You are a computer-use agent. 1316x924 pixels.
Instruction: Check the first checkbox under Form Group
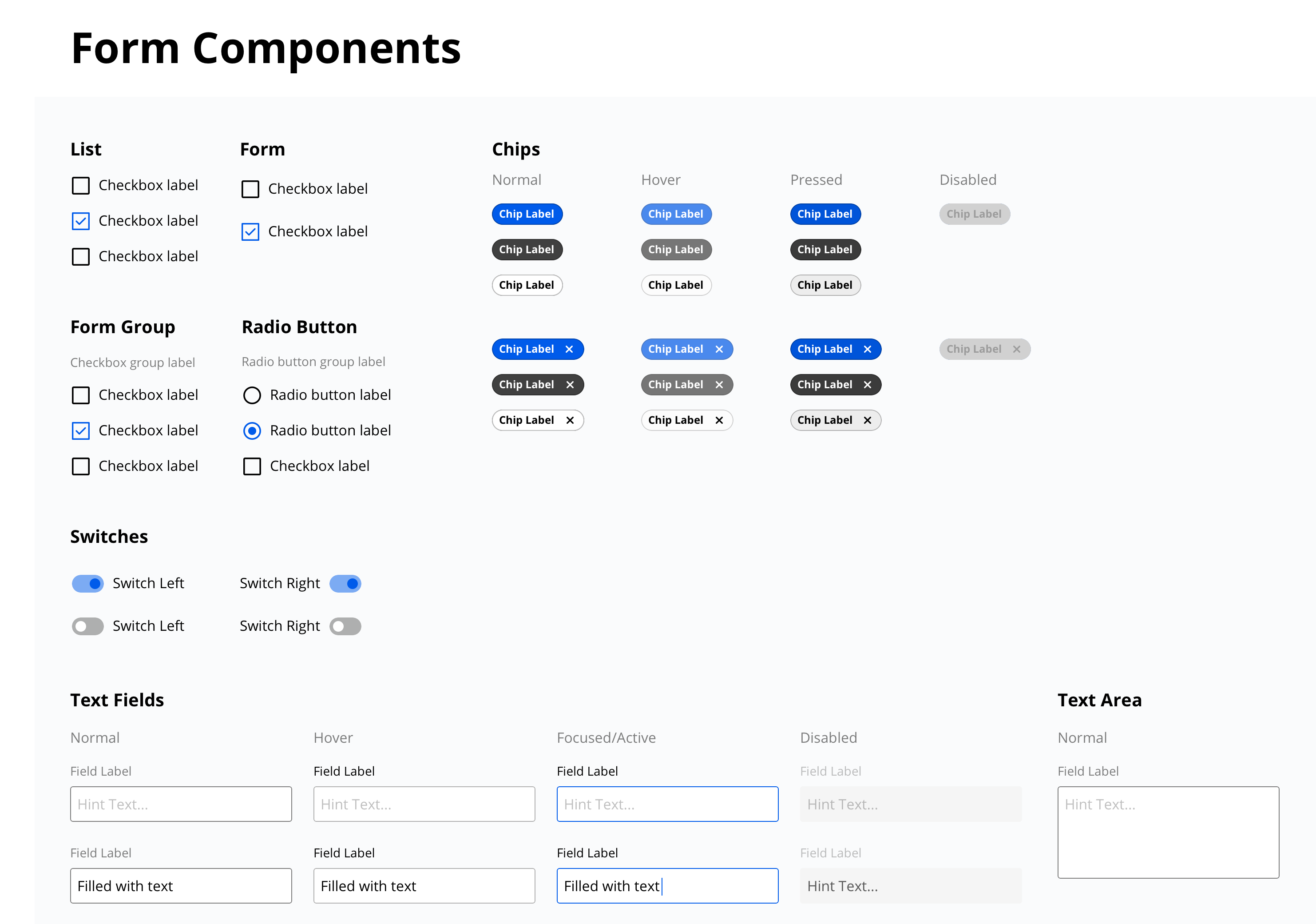(x=81, y=394)
